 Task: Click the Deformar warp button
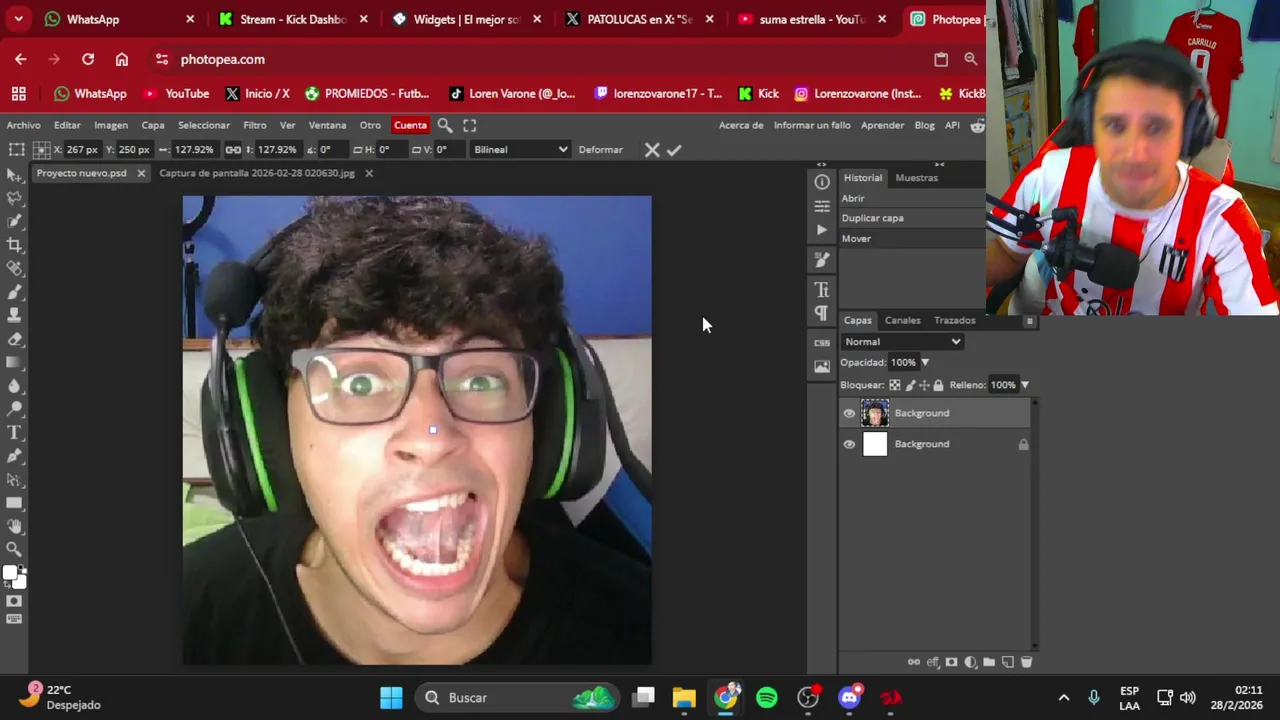coord(600,150)
